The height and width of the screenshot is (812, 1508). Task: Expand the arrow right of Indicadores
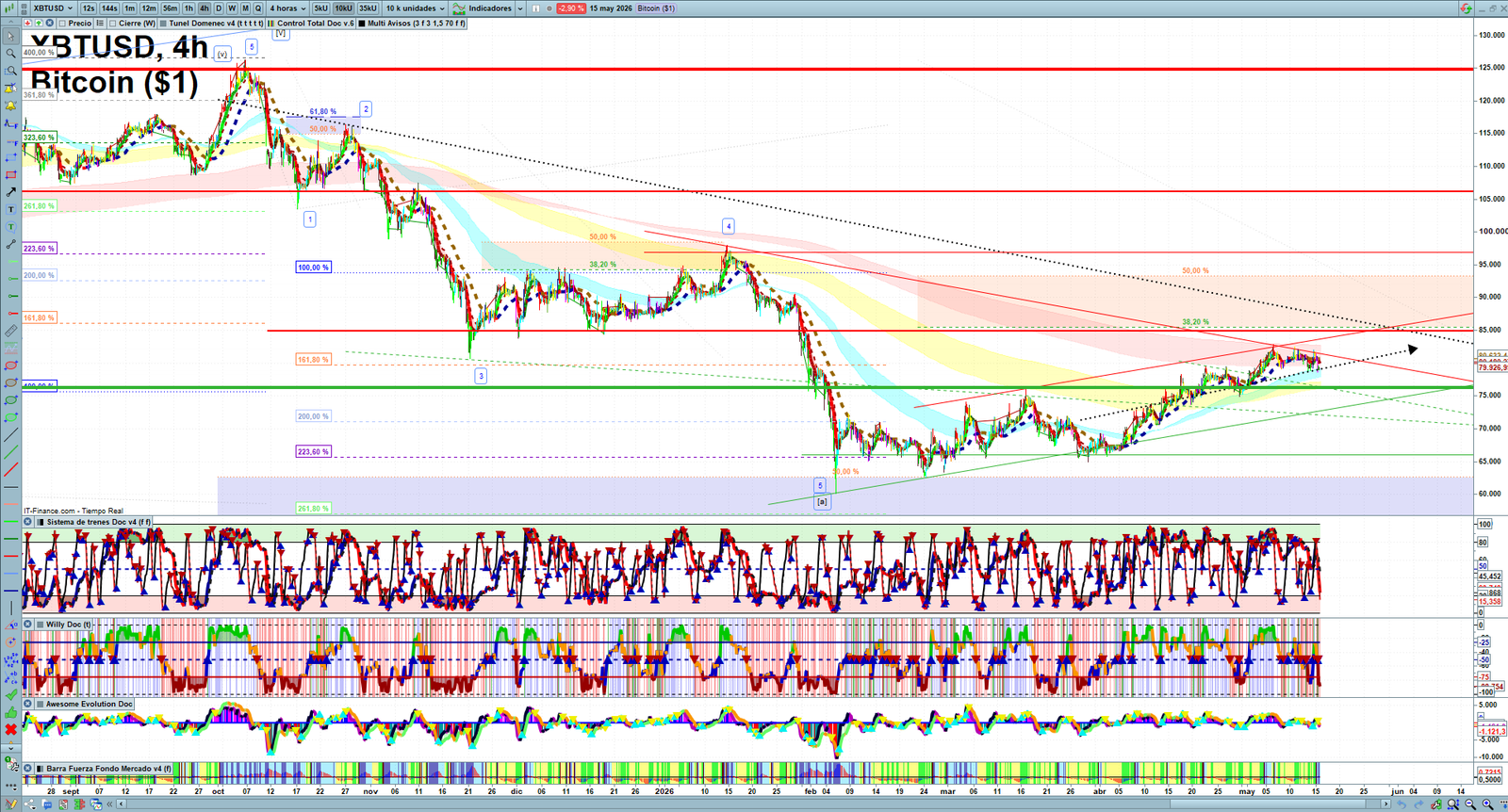519,8
